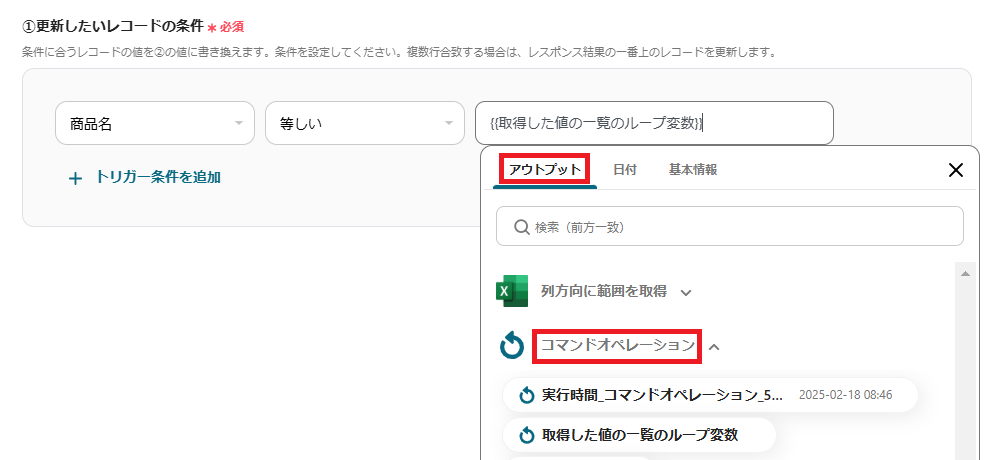Click the plus icon beside トリガー条件を追加
The width and height of the screenshot is (1003, 460).
coord(75,178)
